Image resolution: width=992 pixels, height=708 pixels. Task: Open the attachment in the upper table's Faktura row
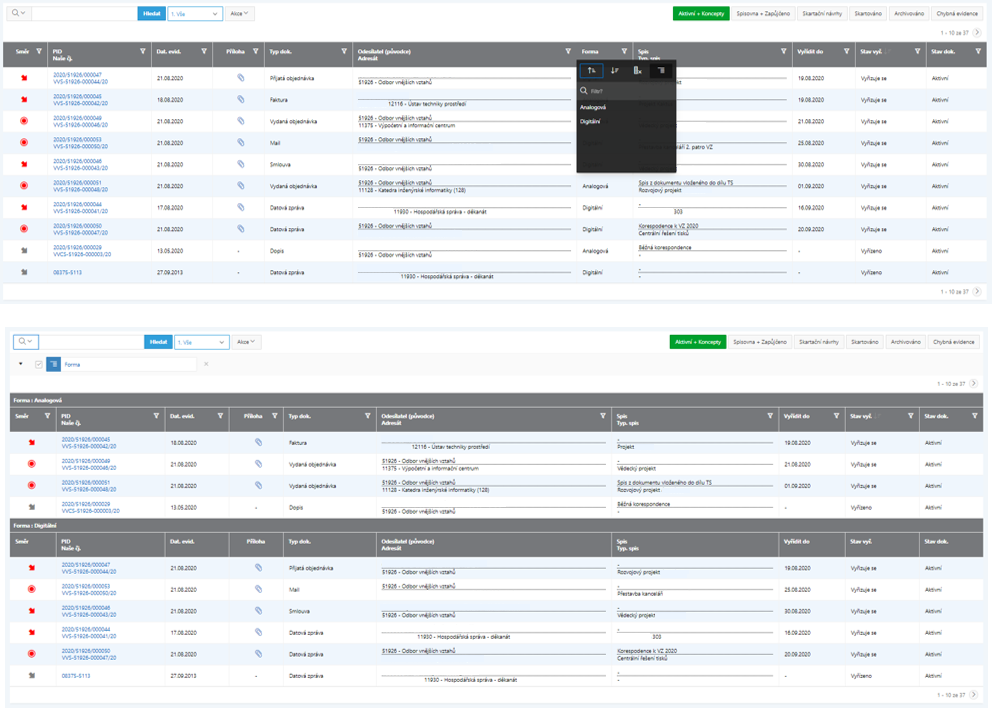[x=240, y=99]
